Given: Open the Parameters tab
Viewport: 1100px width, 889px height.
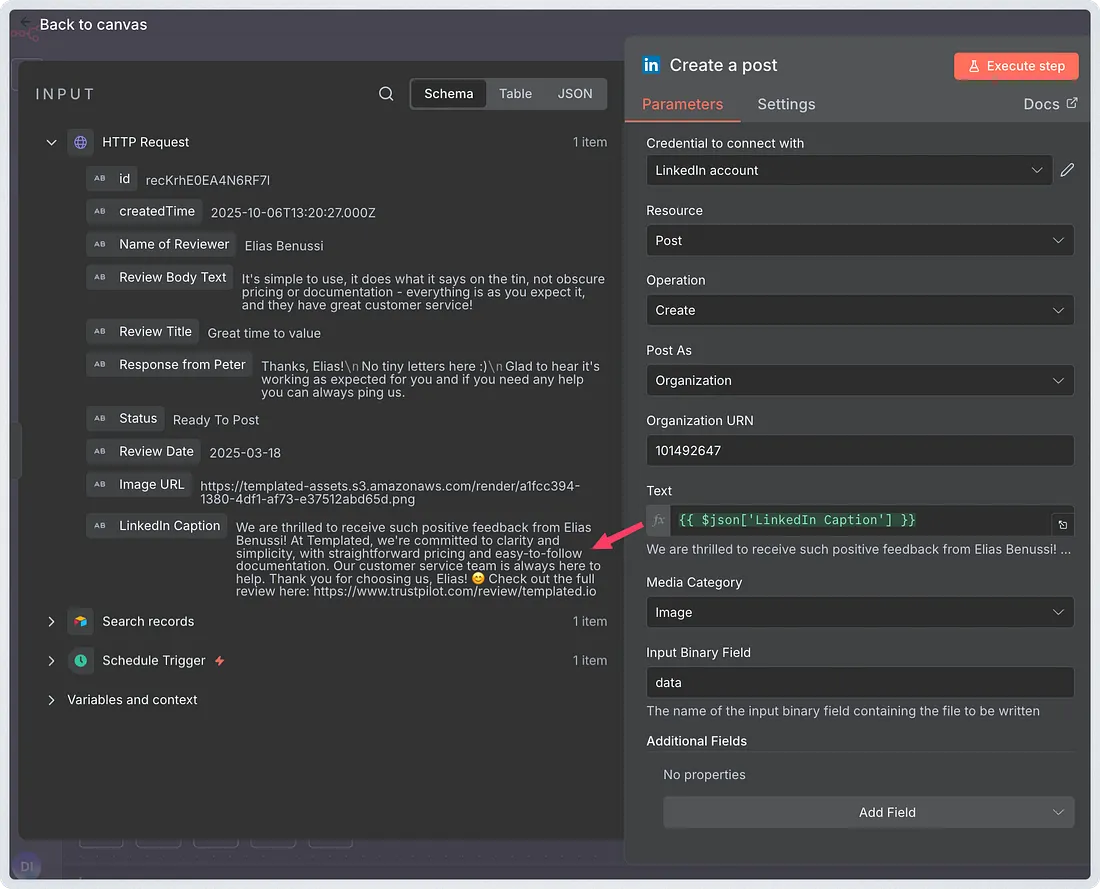Looking at the screenshot, I should [682, 105].
